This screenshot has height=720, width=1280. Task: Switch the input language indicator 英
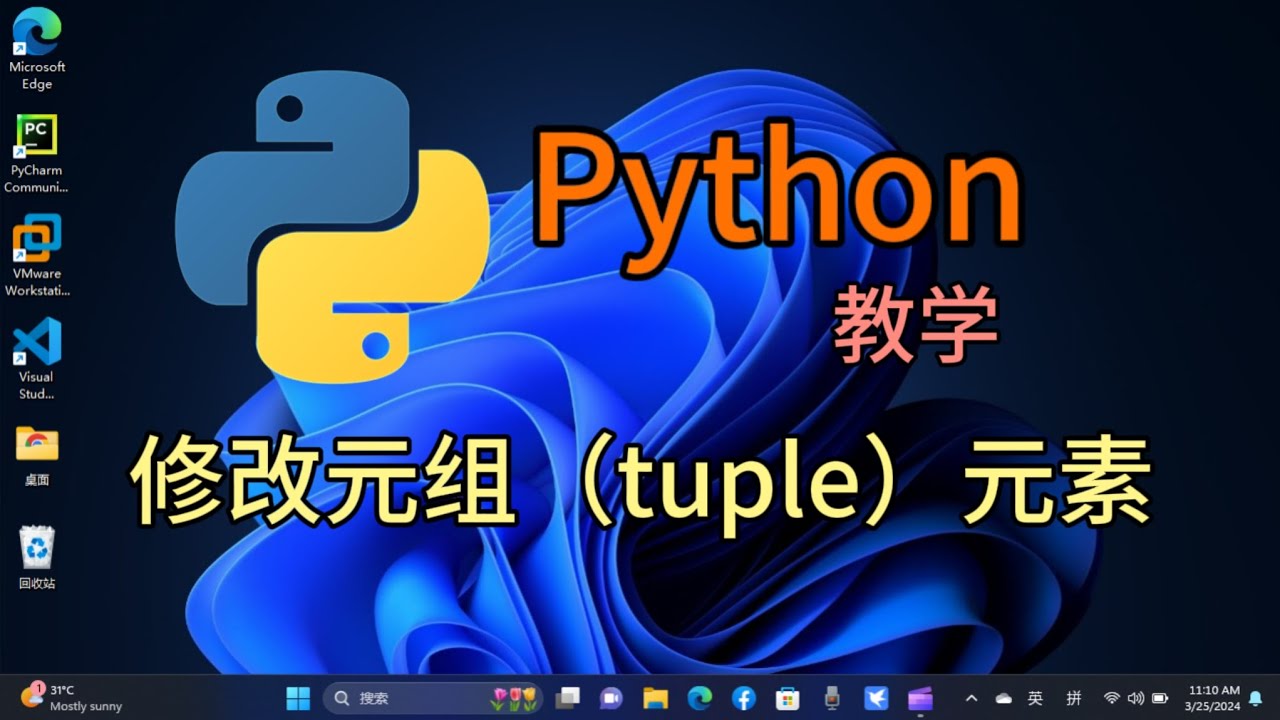coord(1036,698)
